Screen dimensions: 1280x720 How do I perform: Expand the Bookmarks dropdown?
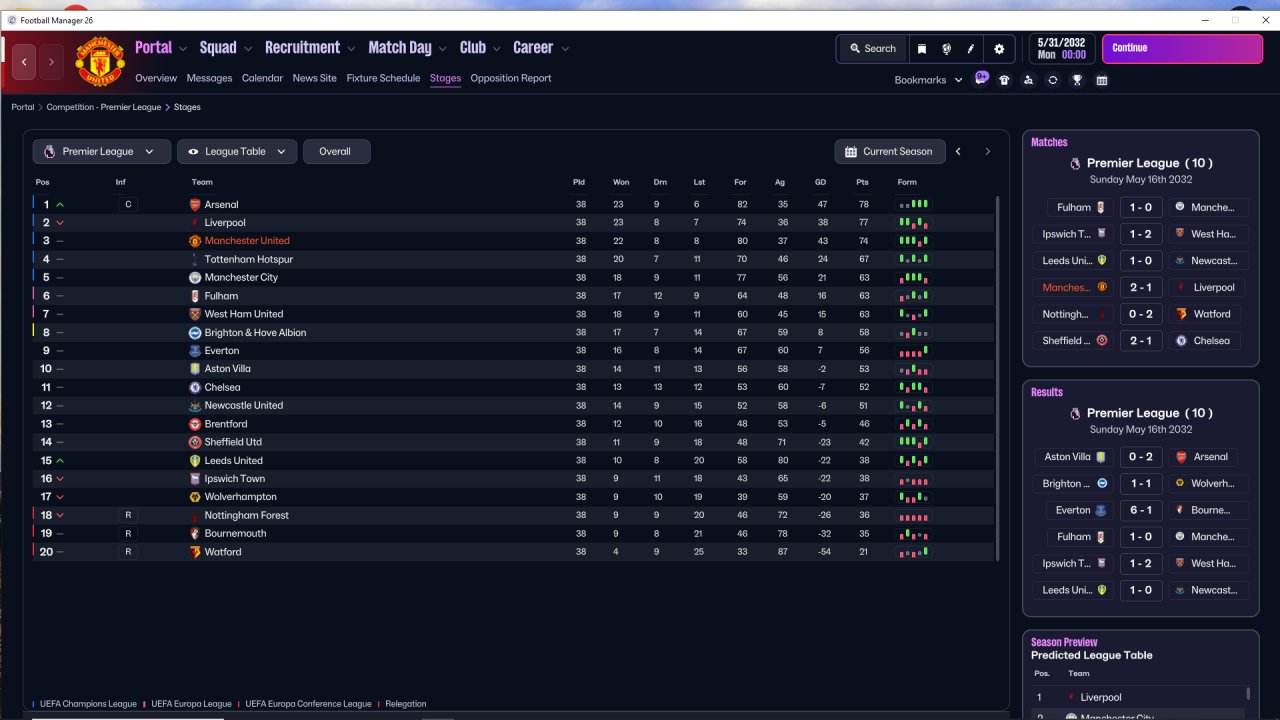pos(928,80)
